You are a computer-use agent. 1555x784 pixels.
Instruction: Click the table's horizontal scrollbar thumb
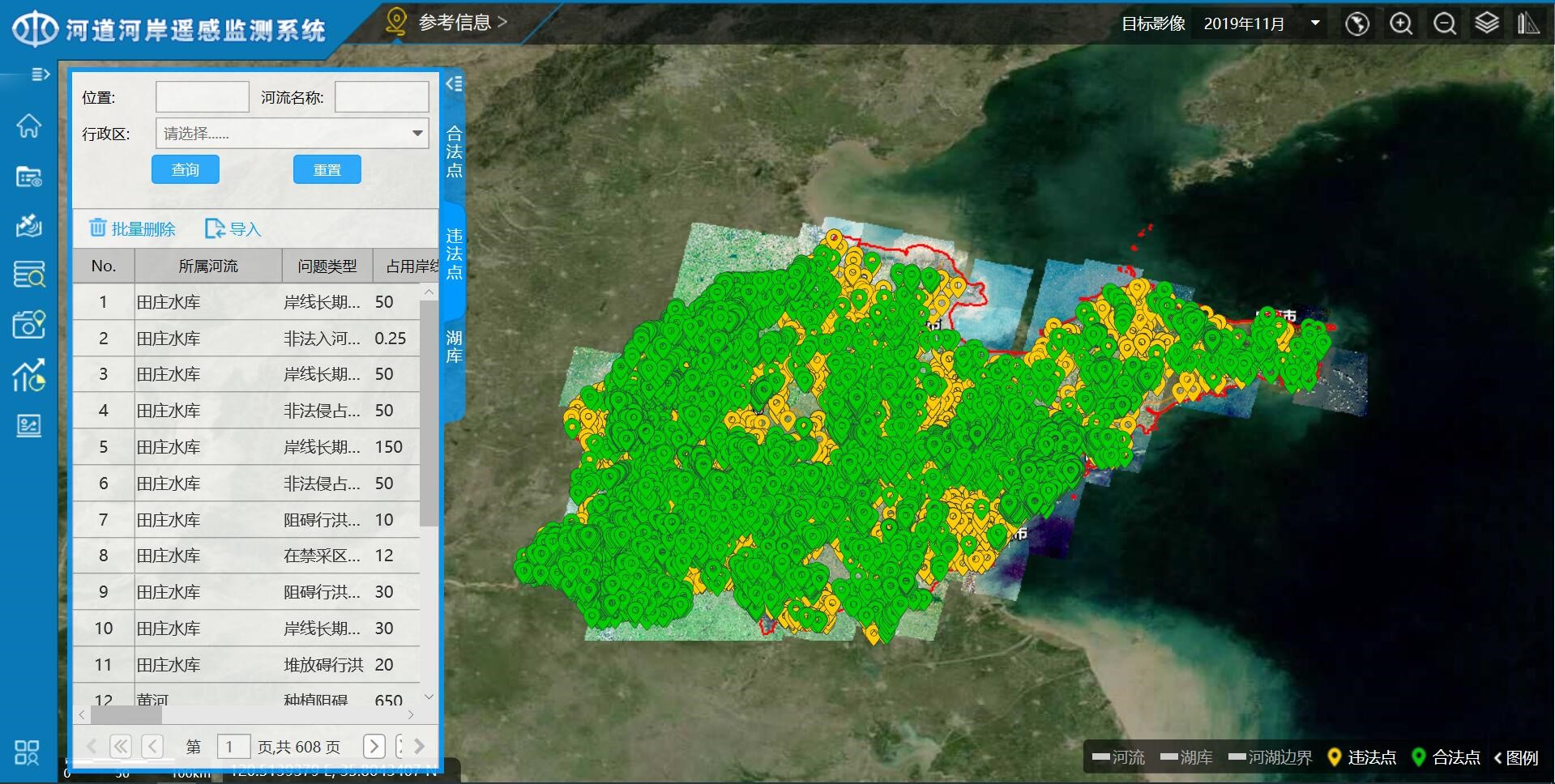pos(126,715)
